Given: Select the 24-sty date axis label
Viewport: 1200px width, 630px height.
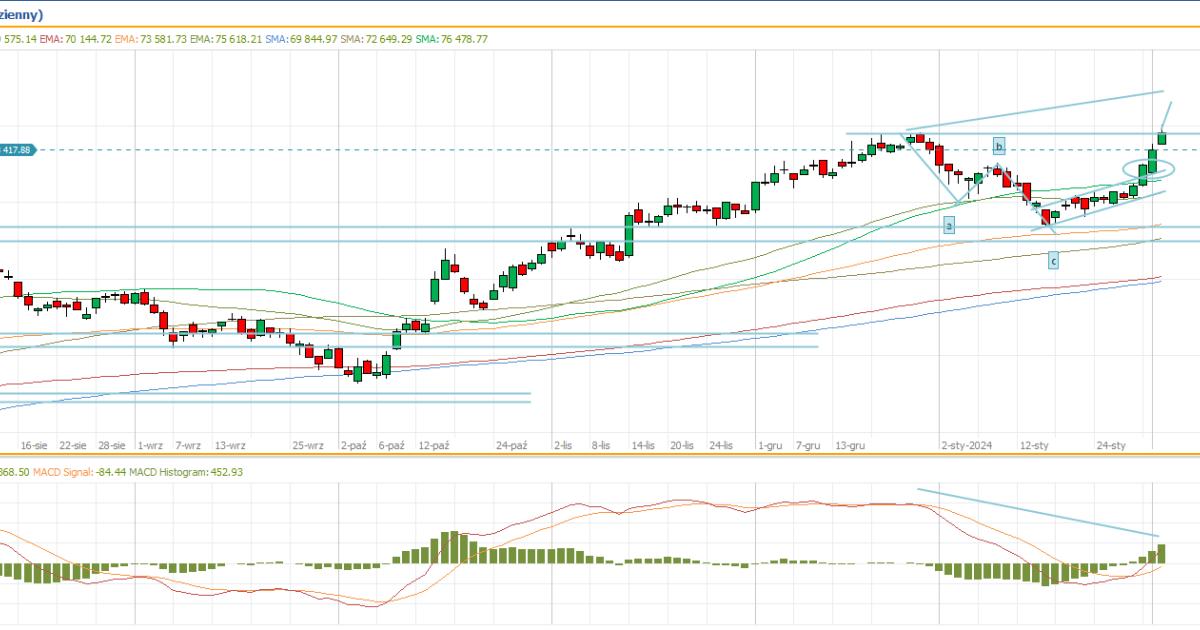Looking at the screenshot, I should (1112, 445).
